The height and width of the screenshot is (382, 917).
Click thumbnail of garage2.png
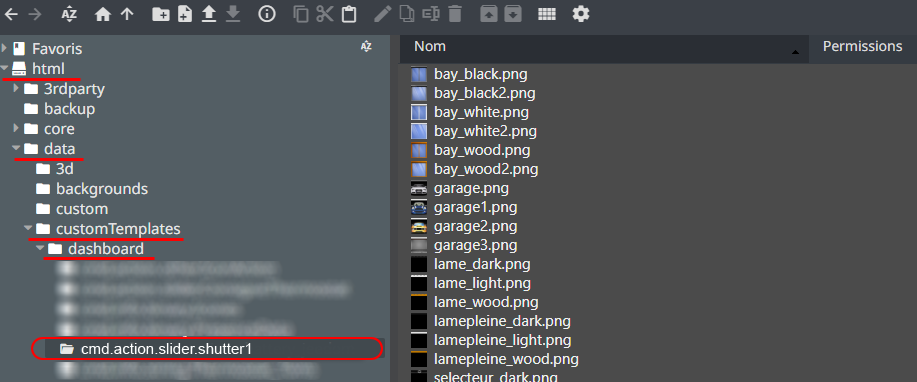click(419, 226)
